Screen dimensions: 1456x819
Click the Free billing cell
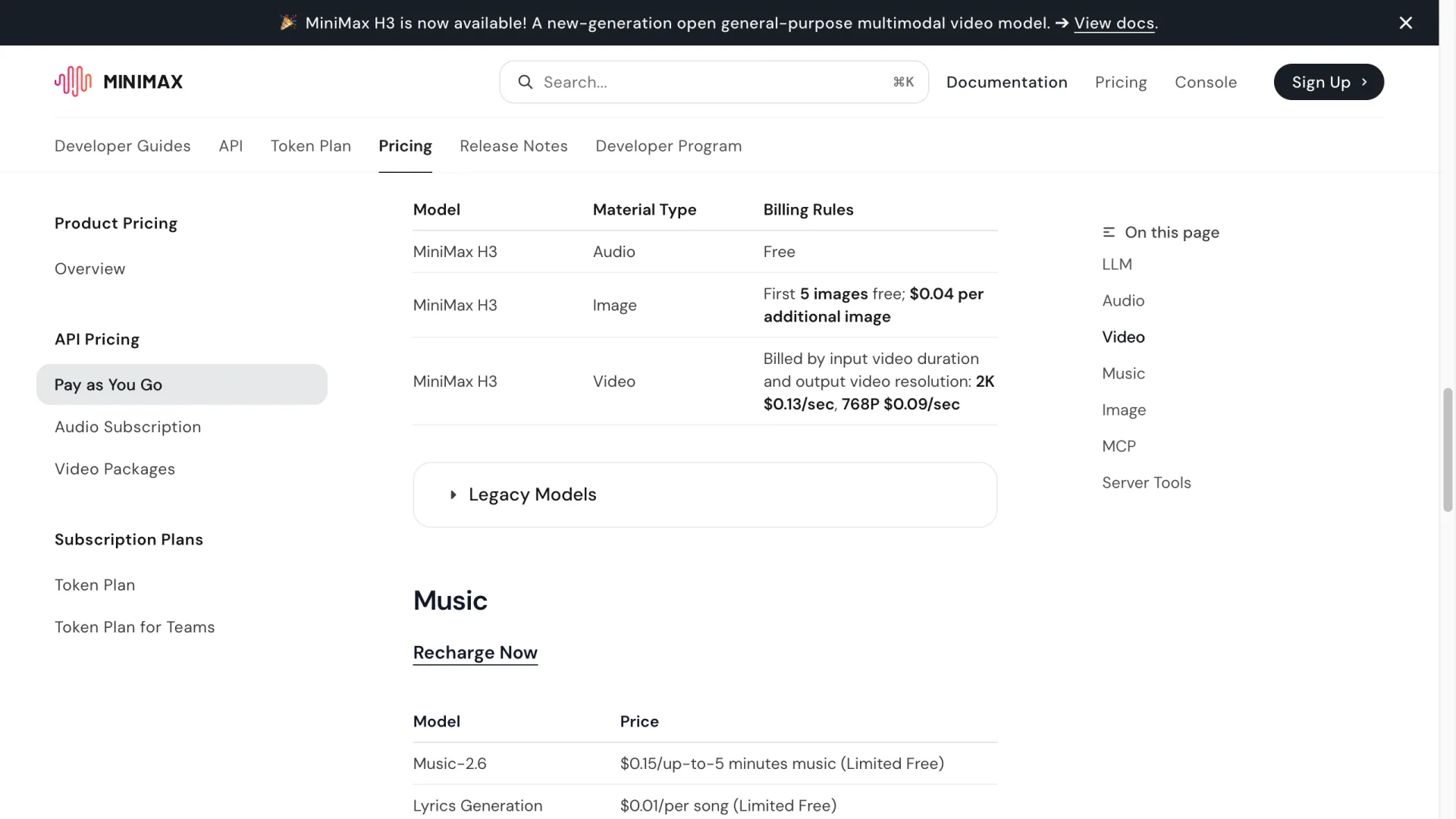[x=779, y=252]
